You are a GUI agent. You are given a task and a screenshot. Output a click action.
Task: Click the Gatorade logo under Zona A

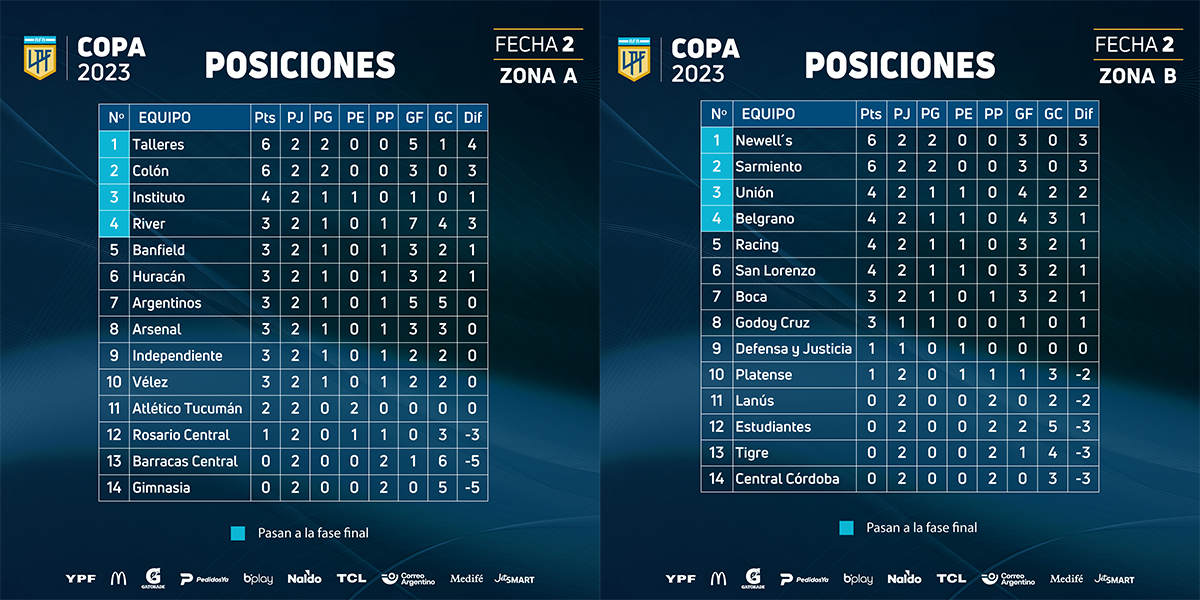tap(153, 578)
